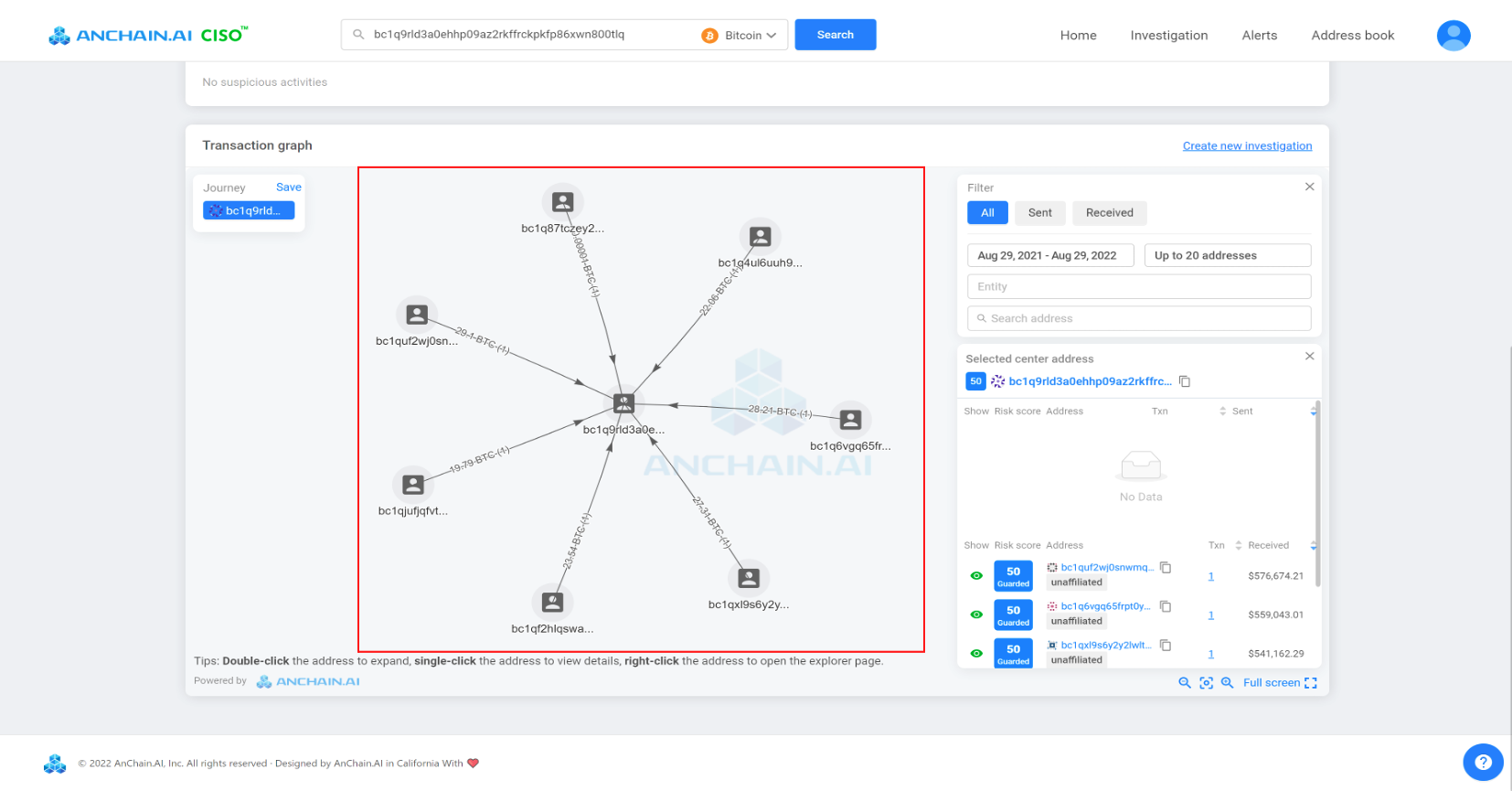This screenshot has height=791, width=1512.
Task: Filter transactions by All
Action: [987, 213]
